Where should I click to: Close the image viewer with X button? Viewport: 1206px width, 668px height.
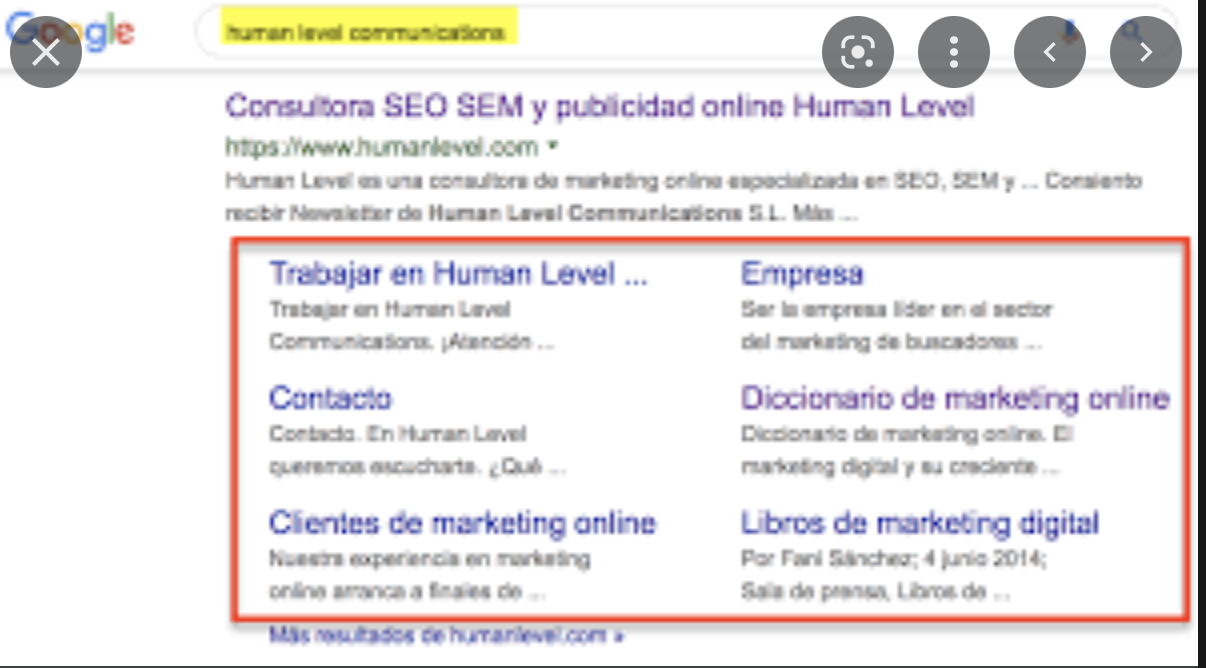46,52
